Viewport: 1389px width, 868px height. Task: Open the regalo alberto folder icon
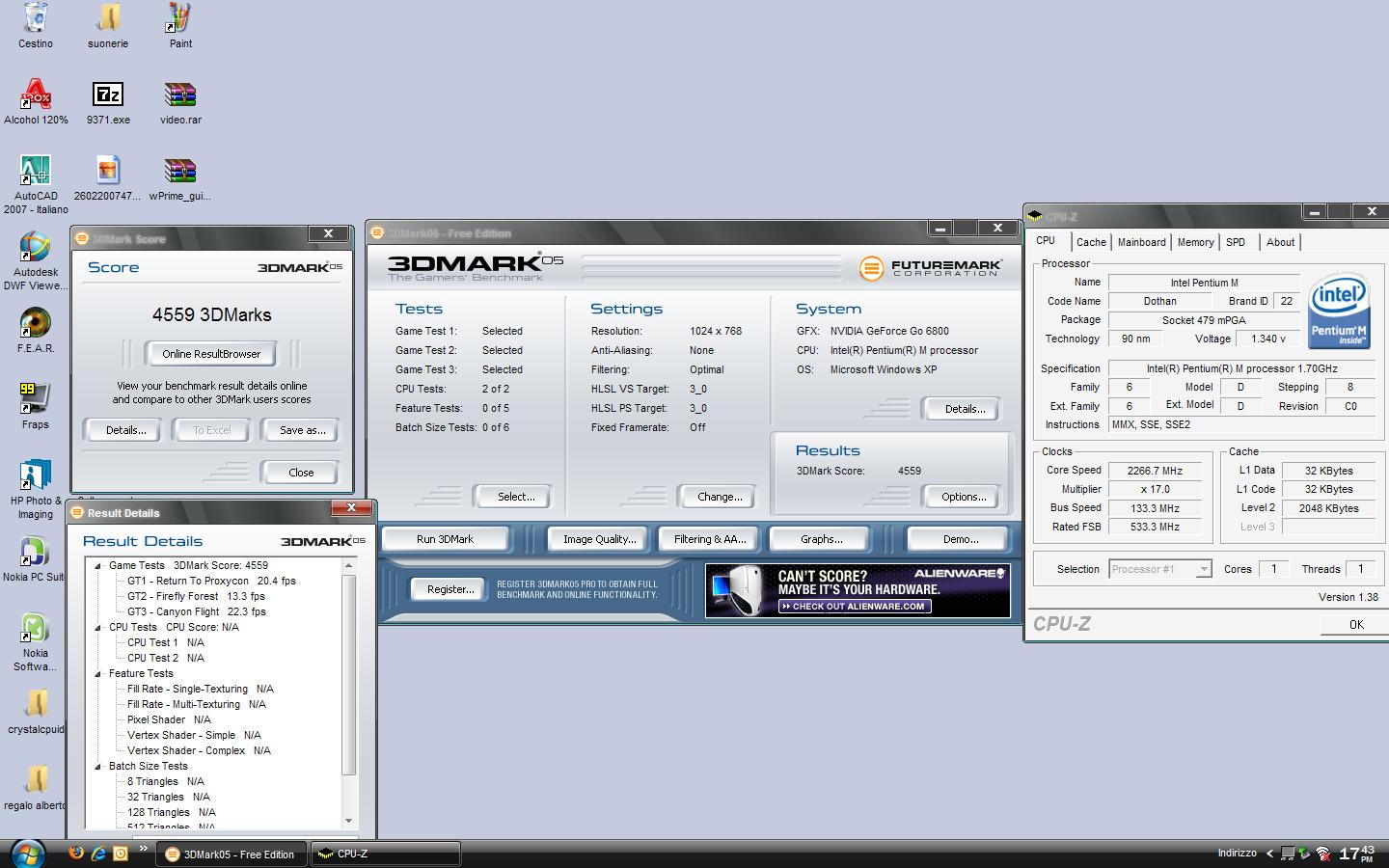tap(36, 779)
